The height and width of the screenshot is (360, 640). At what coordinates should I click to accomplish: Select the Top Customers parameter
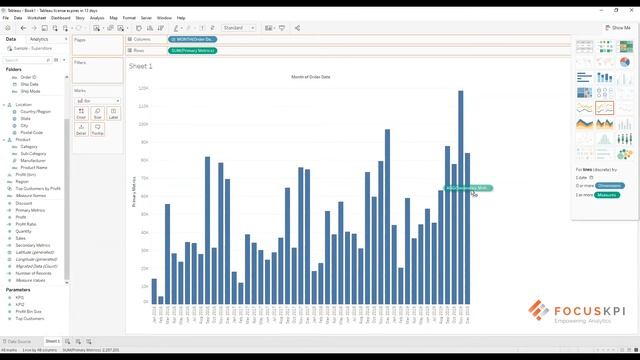[30, 318]
